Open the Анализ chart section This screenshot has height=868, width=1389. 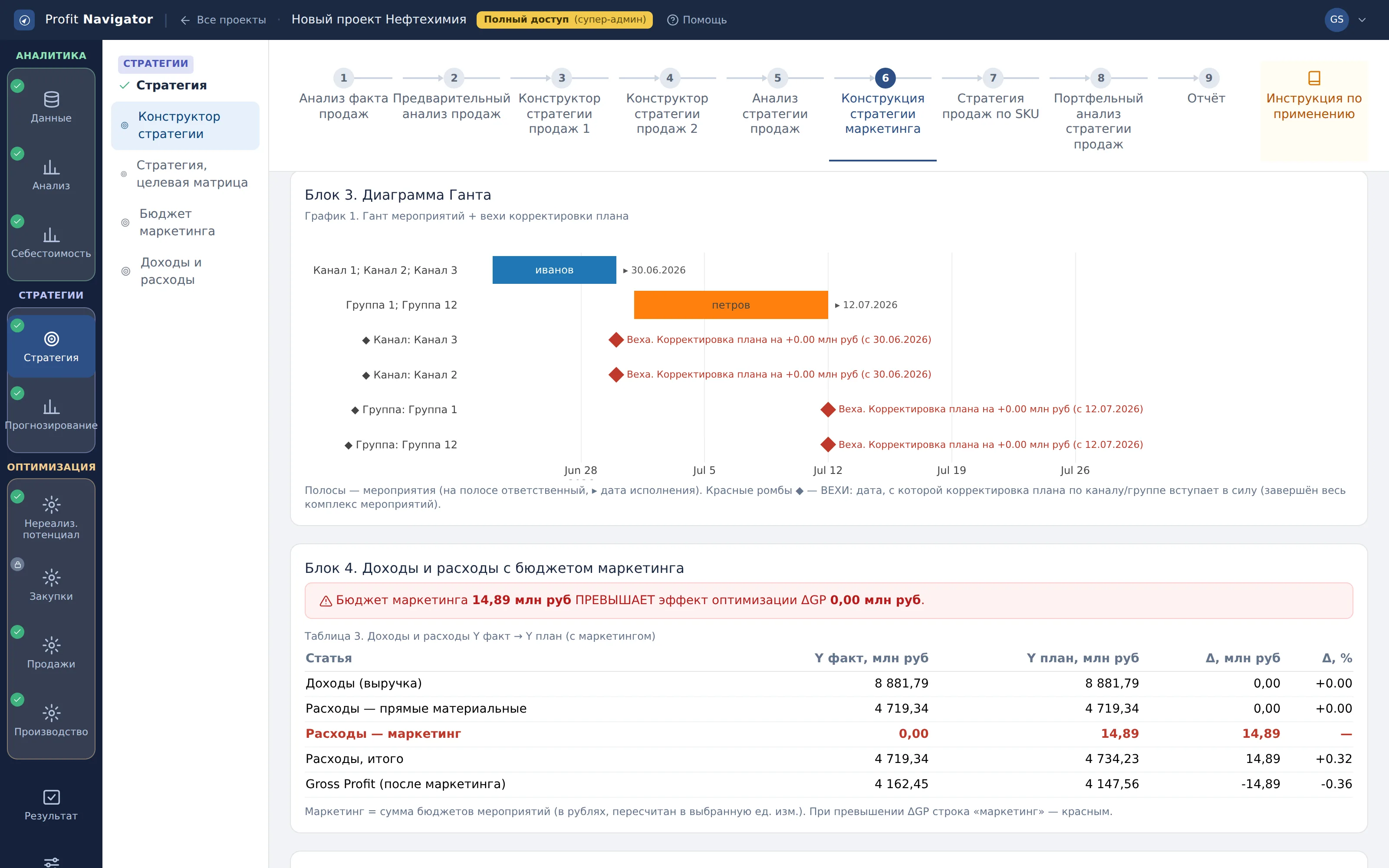click(x=51, y=174)
